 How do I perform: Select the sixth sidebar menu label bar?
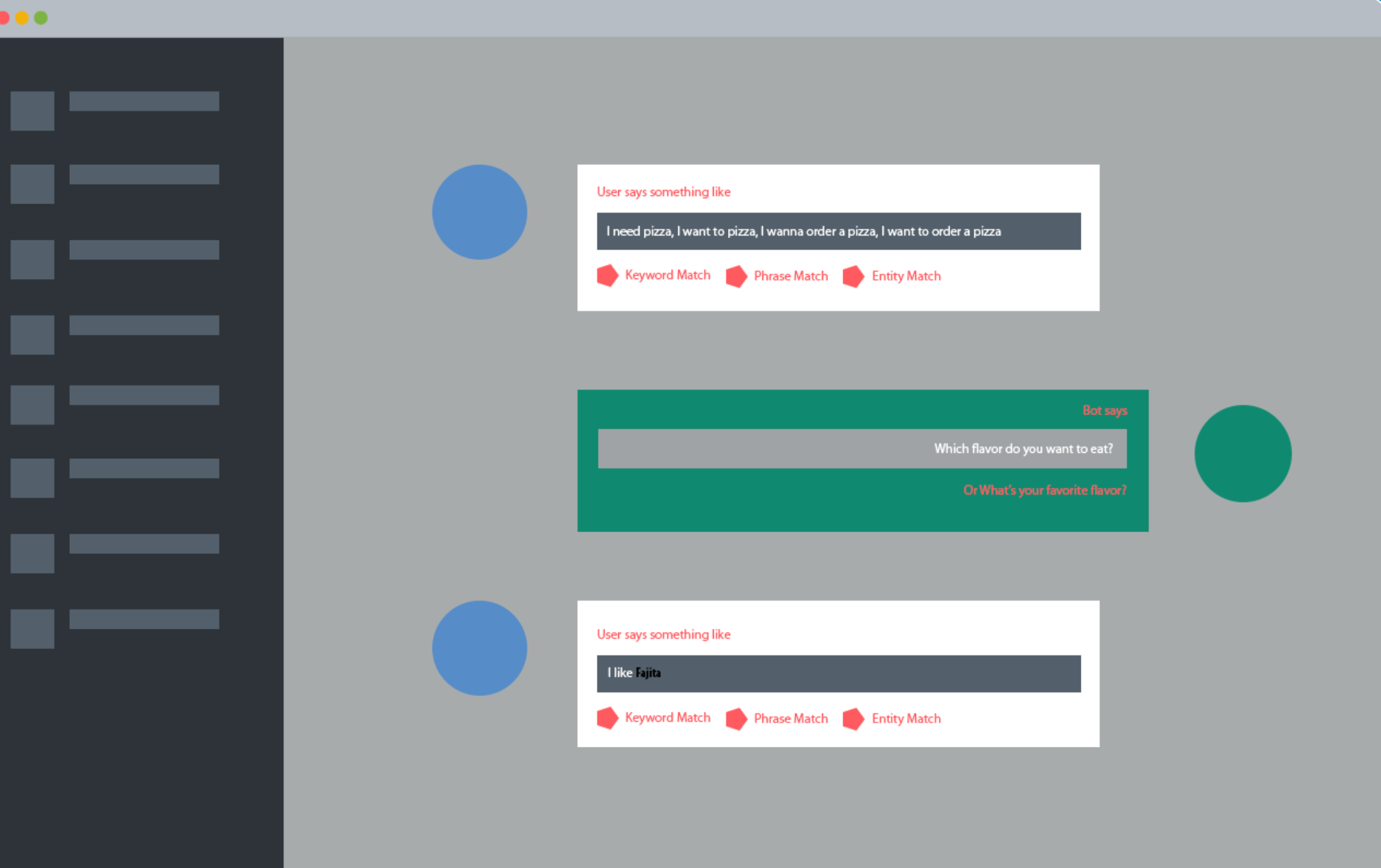tap(144, 469)
